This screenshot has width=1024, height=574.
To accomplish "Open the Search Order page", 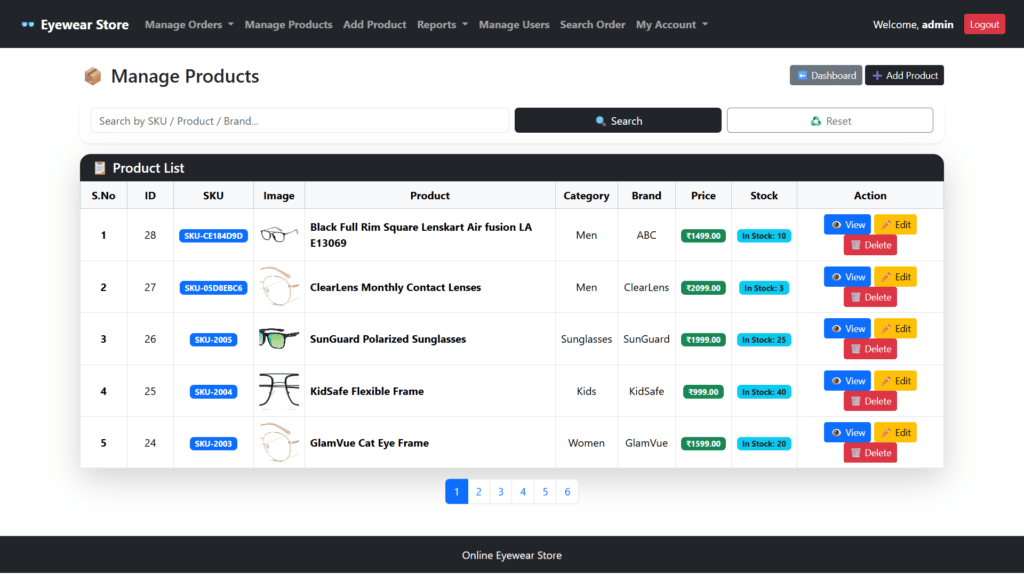I will click(592, 24).
